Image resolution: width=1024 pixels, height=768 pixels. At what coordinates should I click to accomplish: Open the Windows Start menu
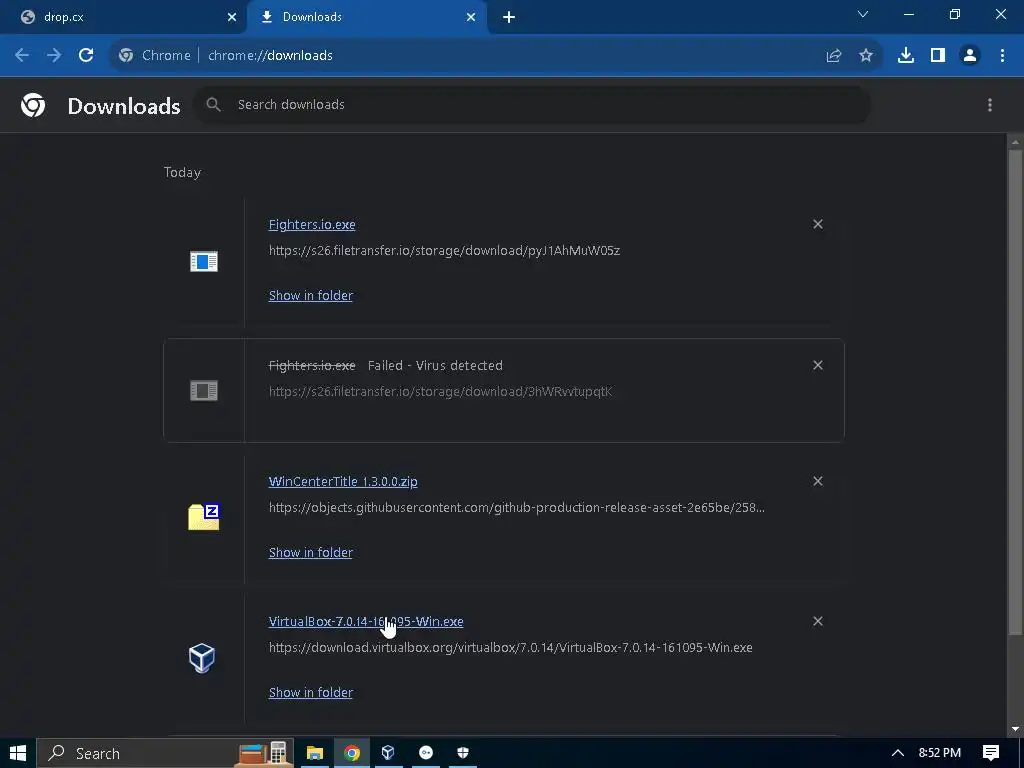[x=18, y=753]
